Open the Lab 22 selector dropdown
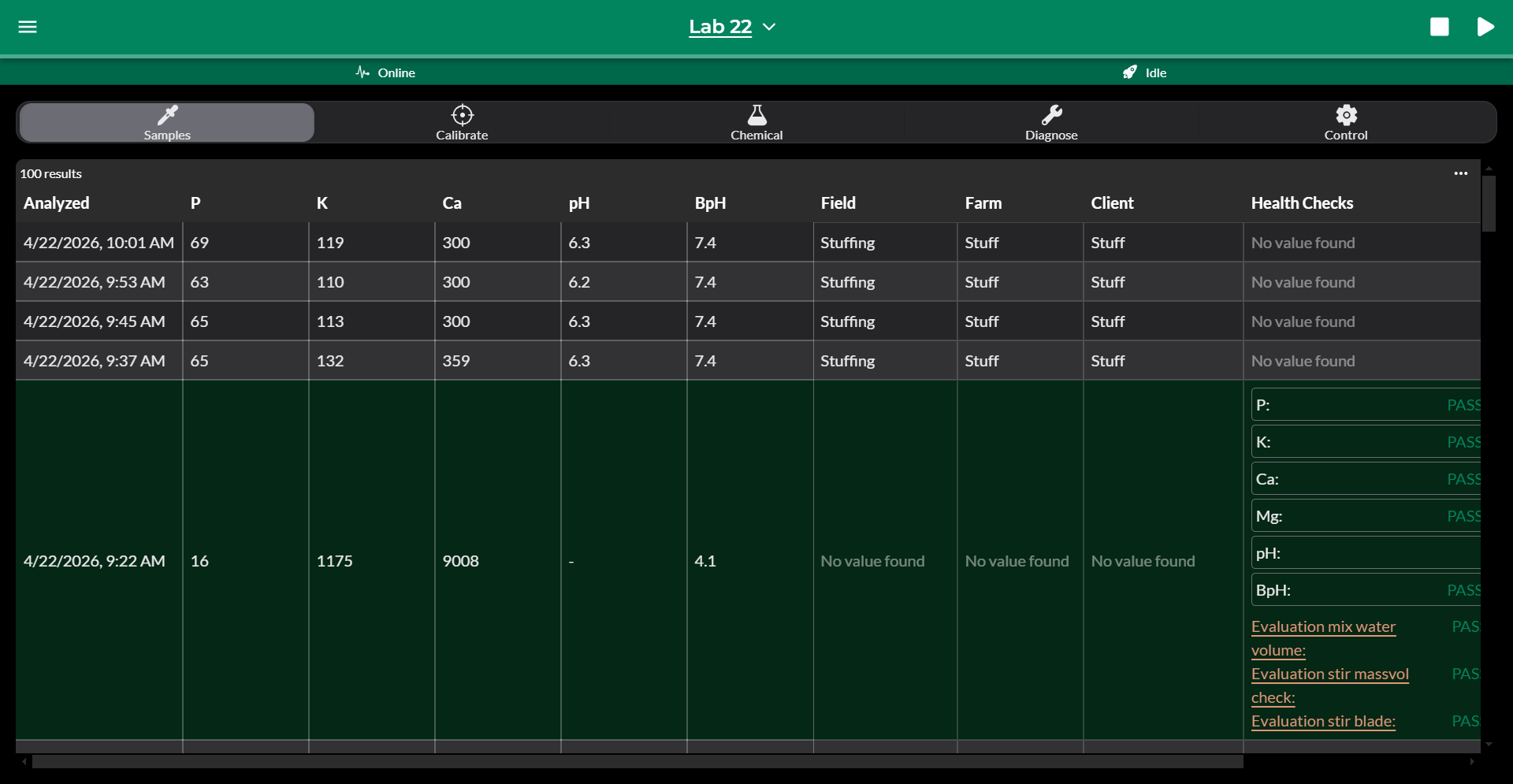This screenshot has width=1513, height=784. tap(732, 27)
